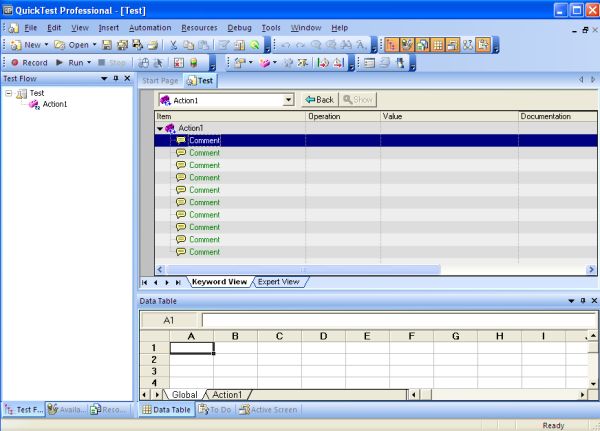
Task: Open the Insert menu
Action: 109,28
